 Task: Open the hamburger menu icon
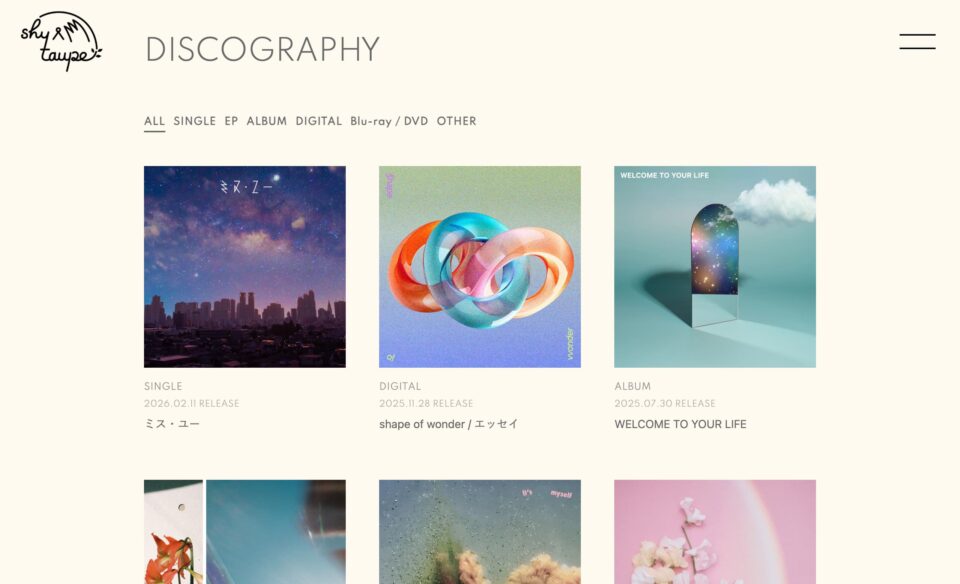tap(917, 42)
